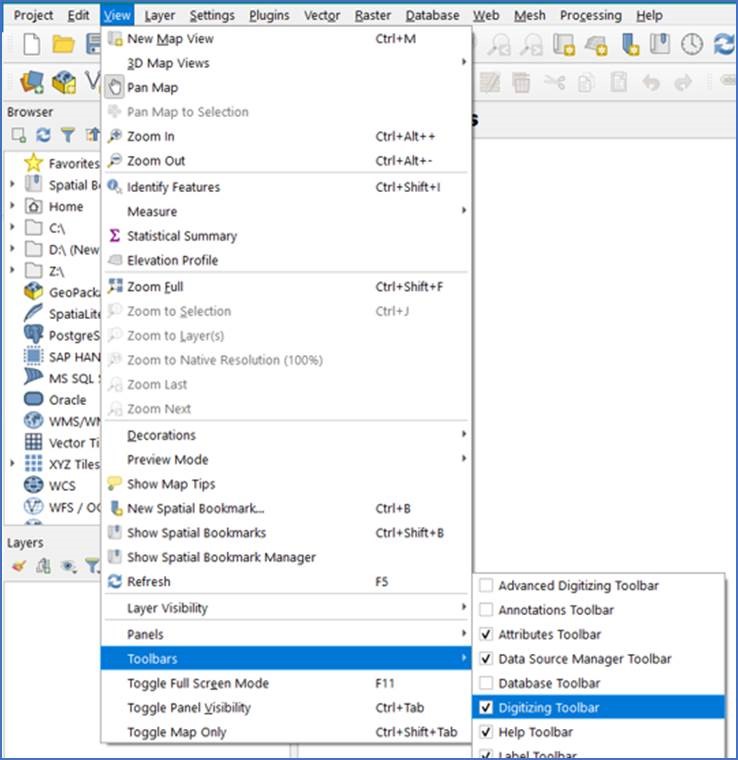Choose Zoom Out menu entry
The width and height of the screenshot is (738, 760).
[286, 160]
